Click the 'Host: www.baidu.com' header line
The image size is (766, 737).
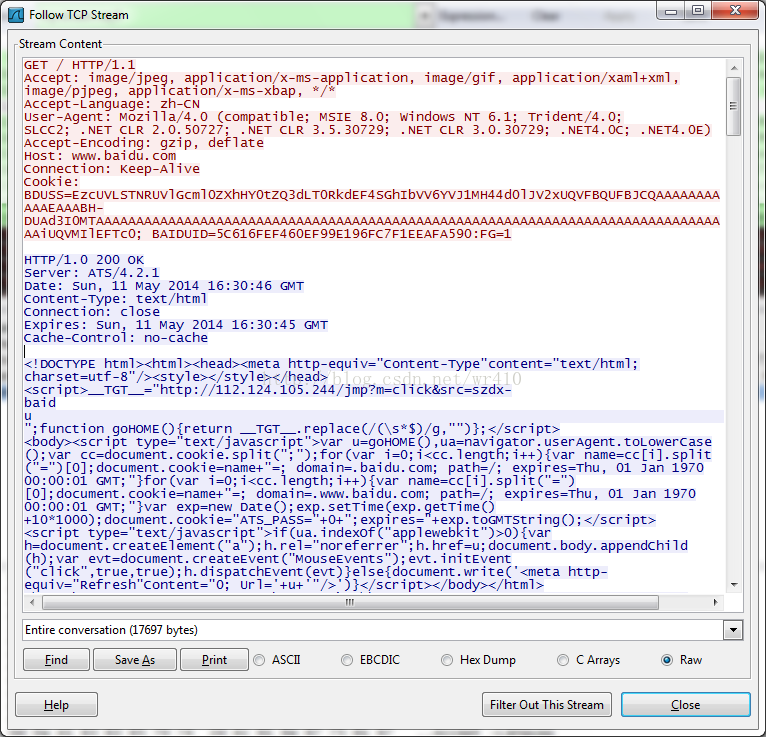(100, 156)
